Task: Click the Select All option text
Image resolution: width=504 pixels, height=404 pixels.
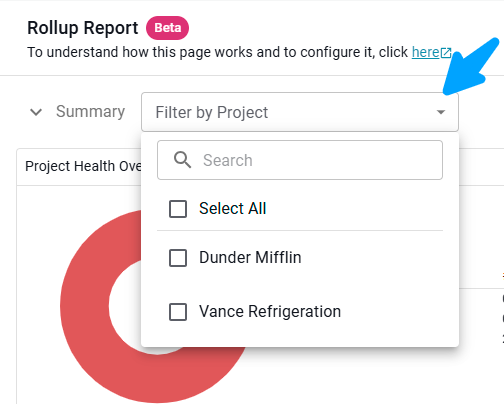Action: pyautogui.click(x=233, y=209)
